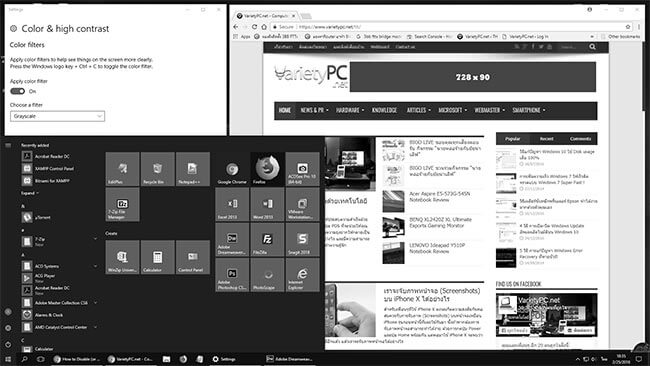The image size is (650, 366).
Task: Switch to the Comments tab in sidebar
Action: pyautogui.click(x=580, y=139)
